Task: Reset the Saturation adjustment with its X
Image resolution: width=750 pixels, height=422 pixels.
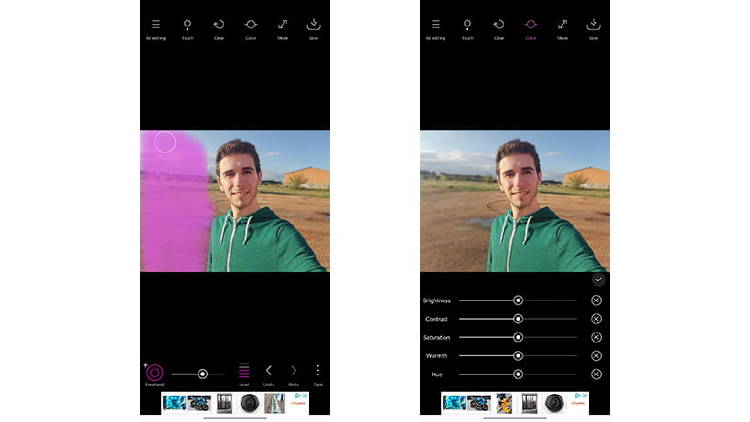Action: [597, 337]
